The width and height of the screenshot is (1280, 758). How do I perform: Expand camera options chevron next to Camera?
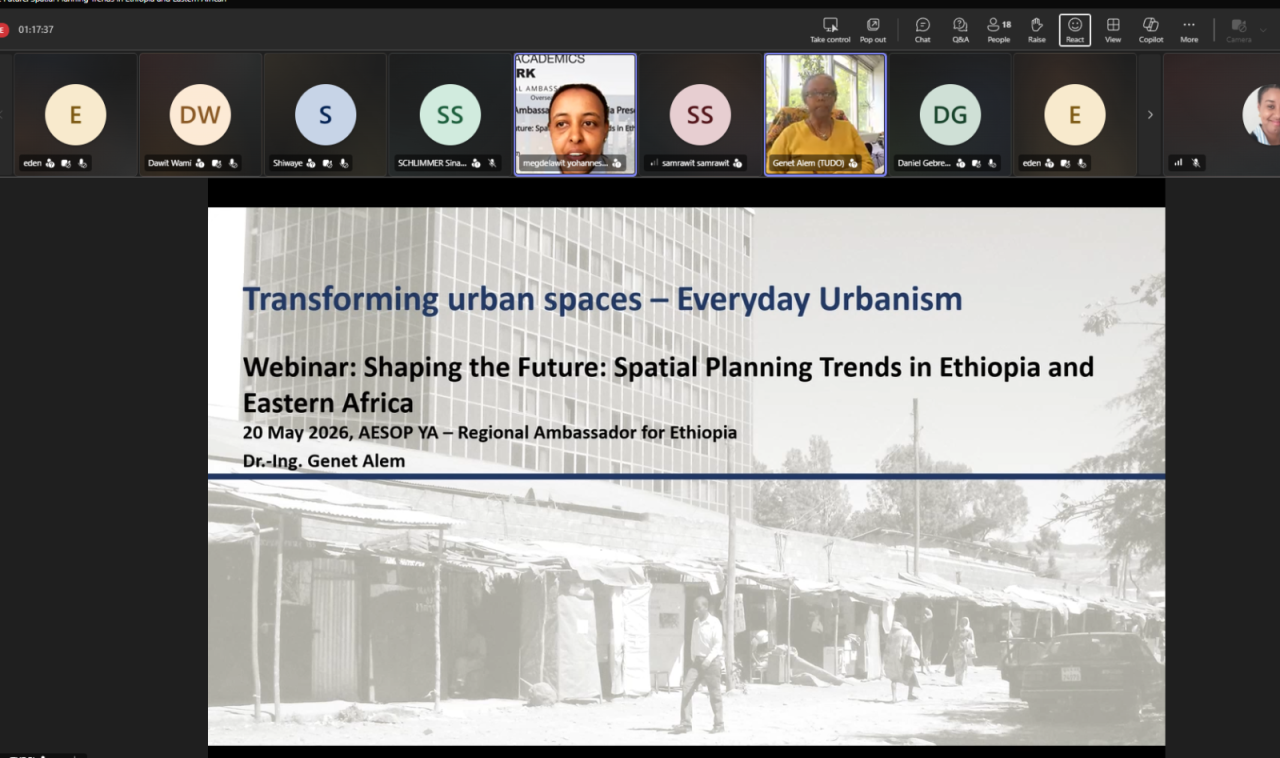coord(1264,30)
